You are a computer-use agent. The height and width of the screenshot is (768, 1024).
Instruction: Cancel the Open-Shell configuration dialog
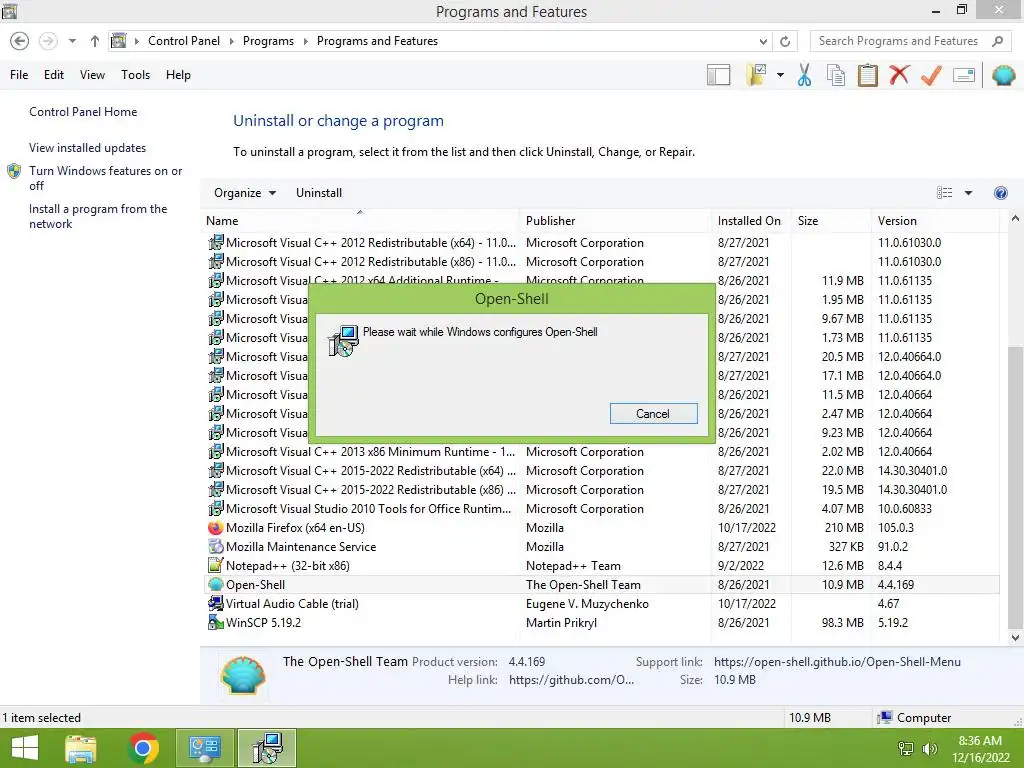coord(653,413)
